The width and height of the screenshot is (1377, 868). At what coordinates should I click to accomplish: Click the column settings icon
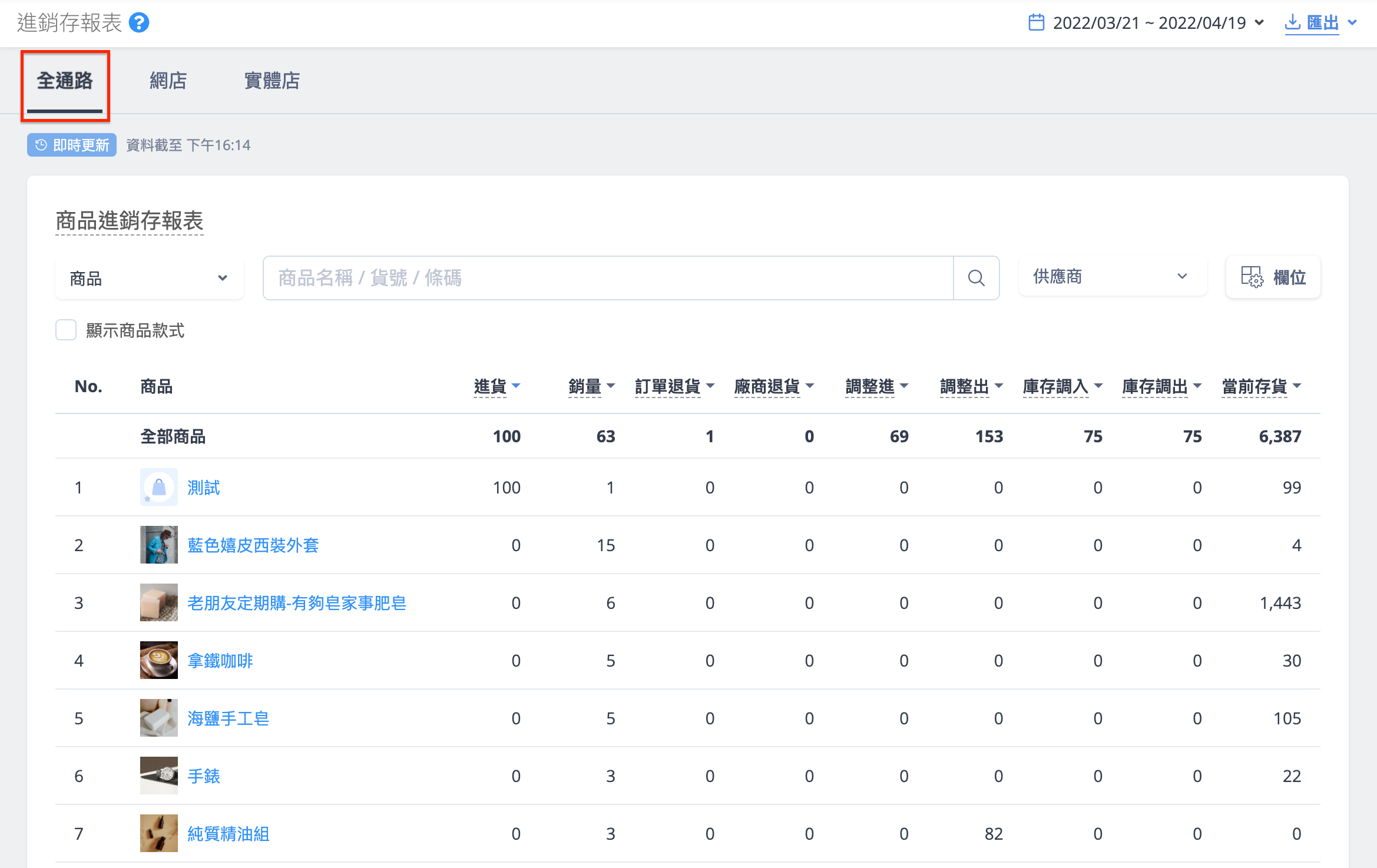pyautogui.click(x=1252, y=277)
